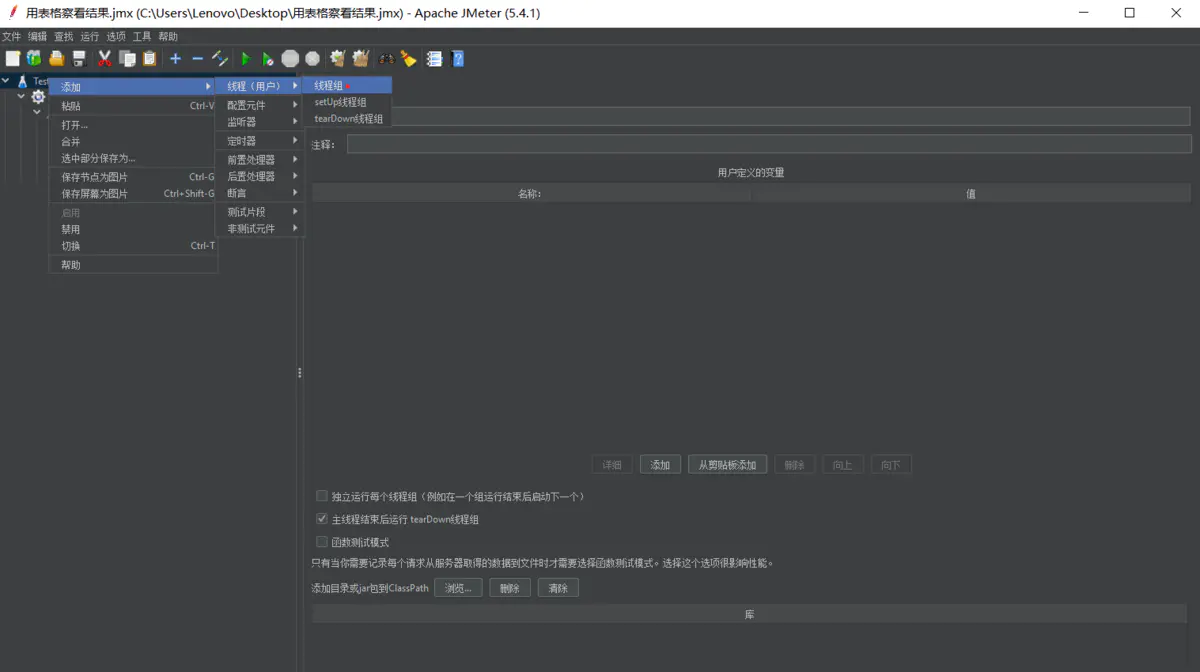The height and width of the screenshot is (672, 1200).
Task: Click the Clear results gear-broom icon
Action: pos(338,59)
